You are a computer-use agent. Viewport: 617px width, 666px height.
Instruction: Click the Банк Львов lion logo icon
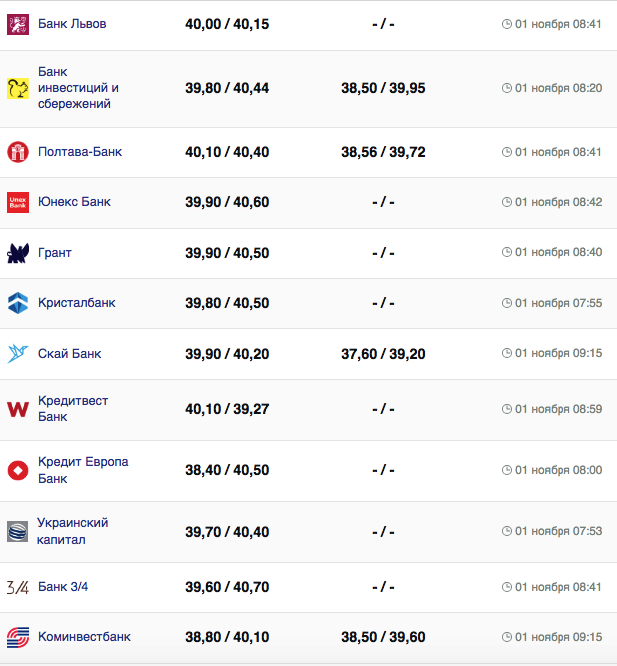point(18,23)
